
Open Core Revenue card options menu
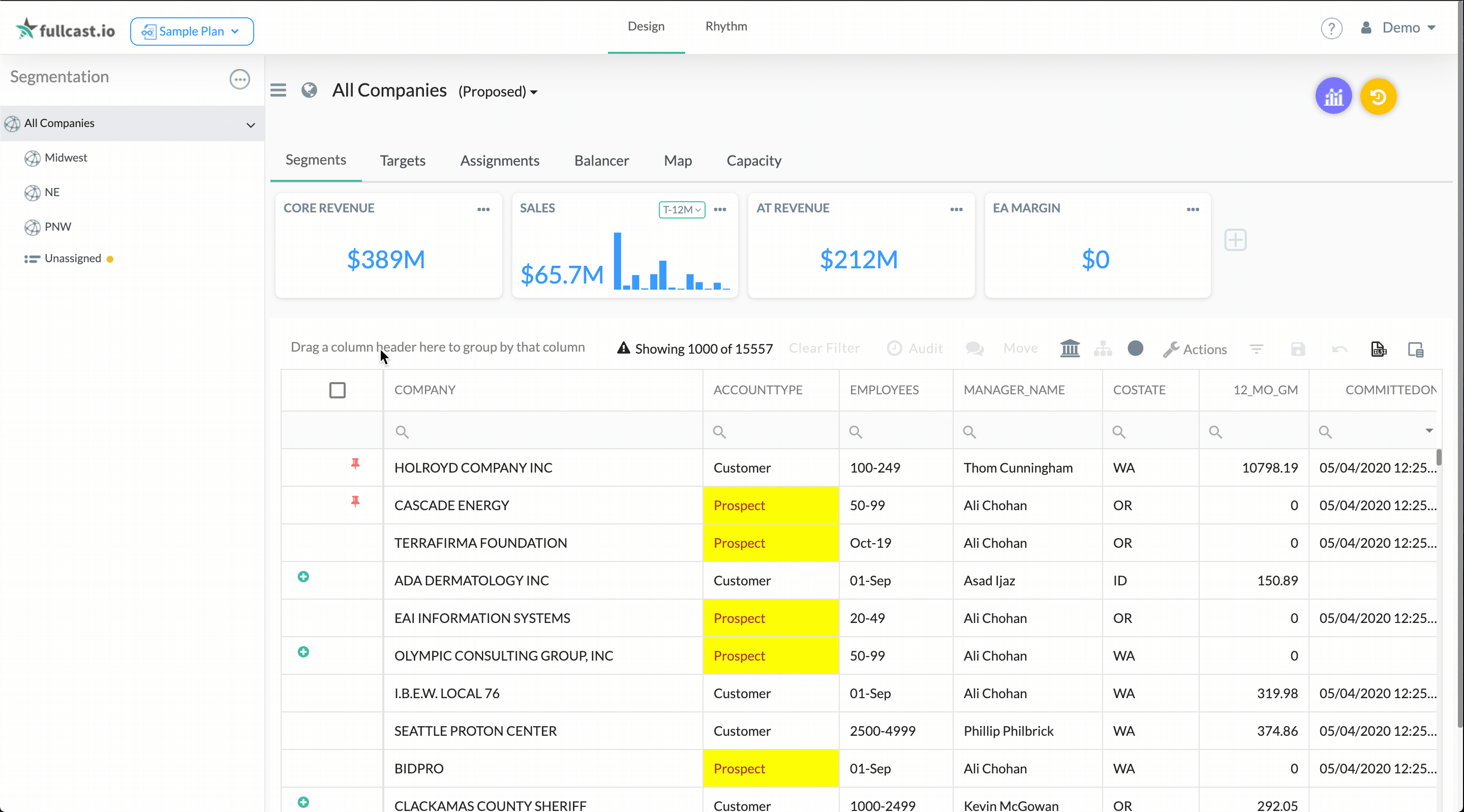pos(483,209)
